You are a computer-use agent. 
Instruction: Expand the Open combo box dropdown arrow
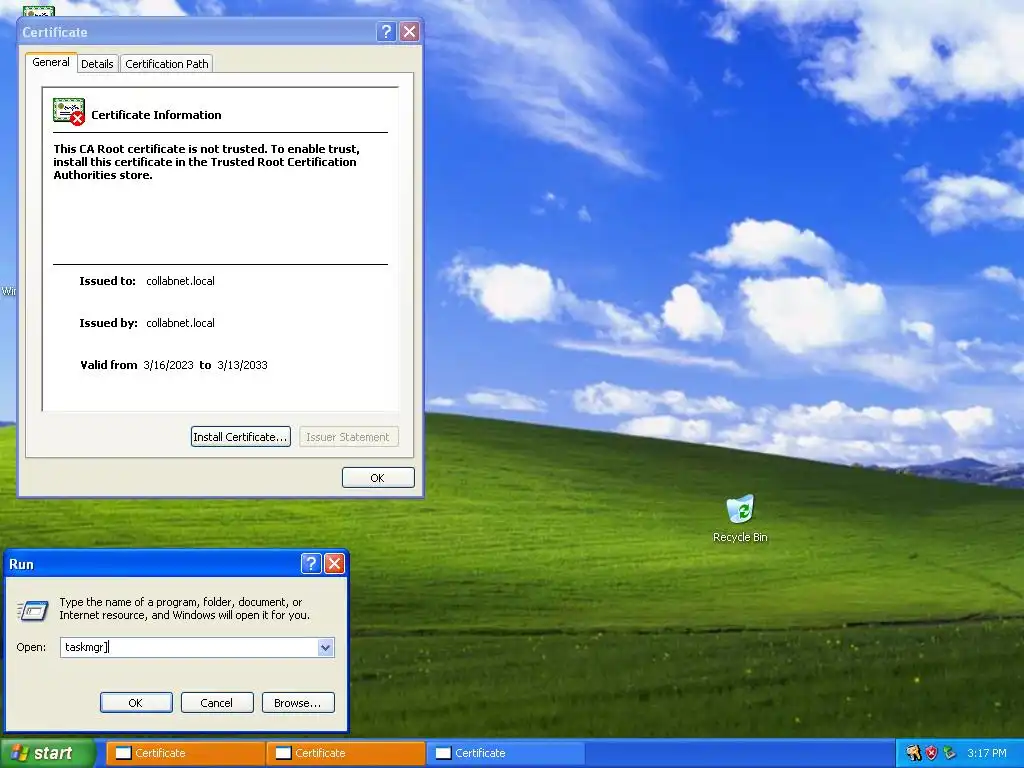click(x=325, y=647)
